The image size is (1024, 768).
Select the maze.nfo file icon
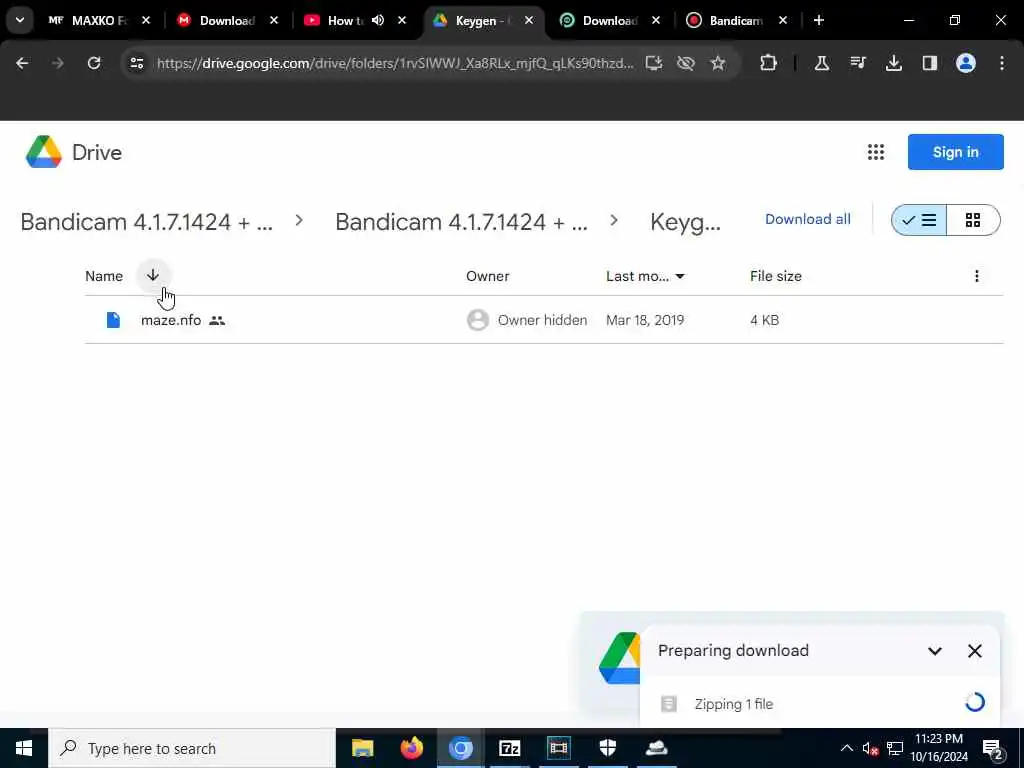point(114,320)
